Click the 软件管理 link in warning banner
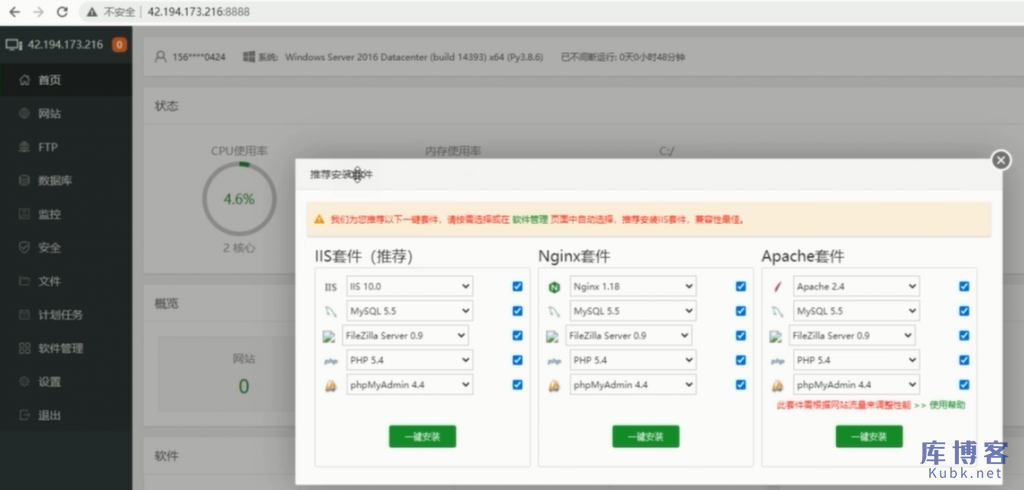1024x490 pixels. pos(530,220)
